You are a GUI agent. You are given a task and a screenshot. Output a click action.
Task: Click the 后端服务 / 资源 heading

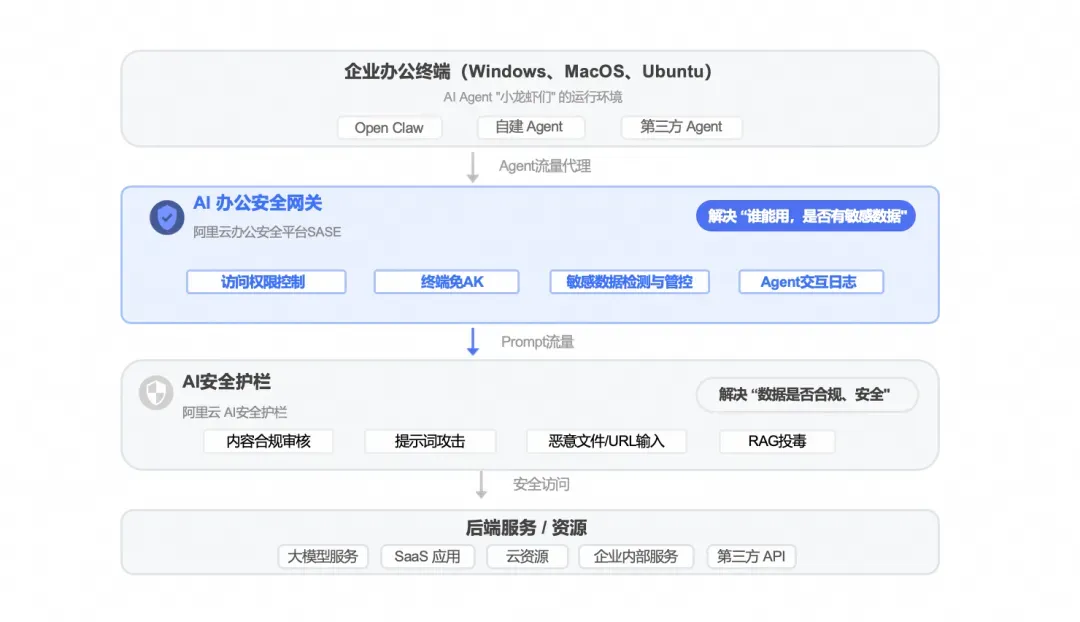[x=526, y=528]
